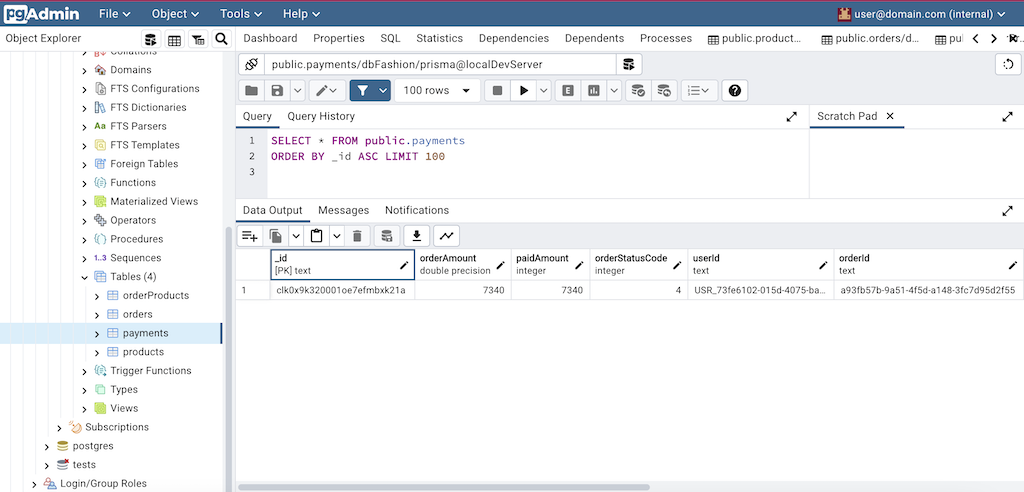This screenshot has width=1024, height=492.
Task: Click the reset layout icon at top right
Action: pos(1008,65)
